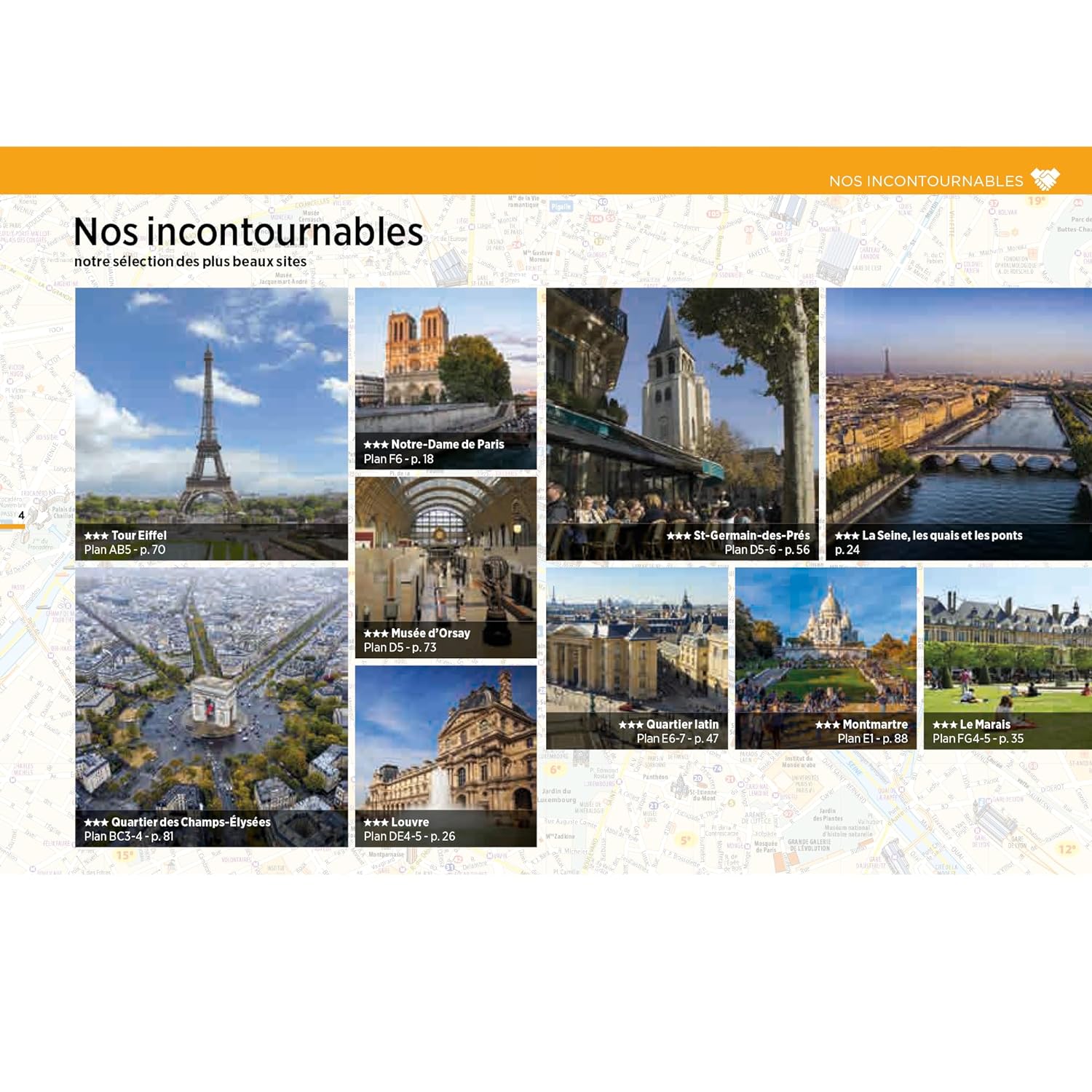Click page number 4 on left margin

(21, 515)
